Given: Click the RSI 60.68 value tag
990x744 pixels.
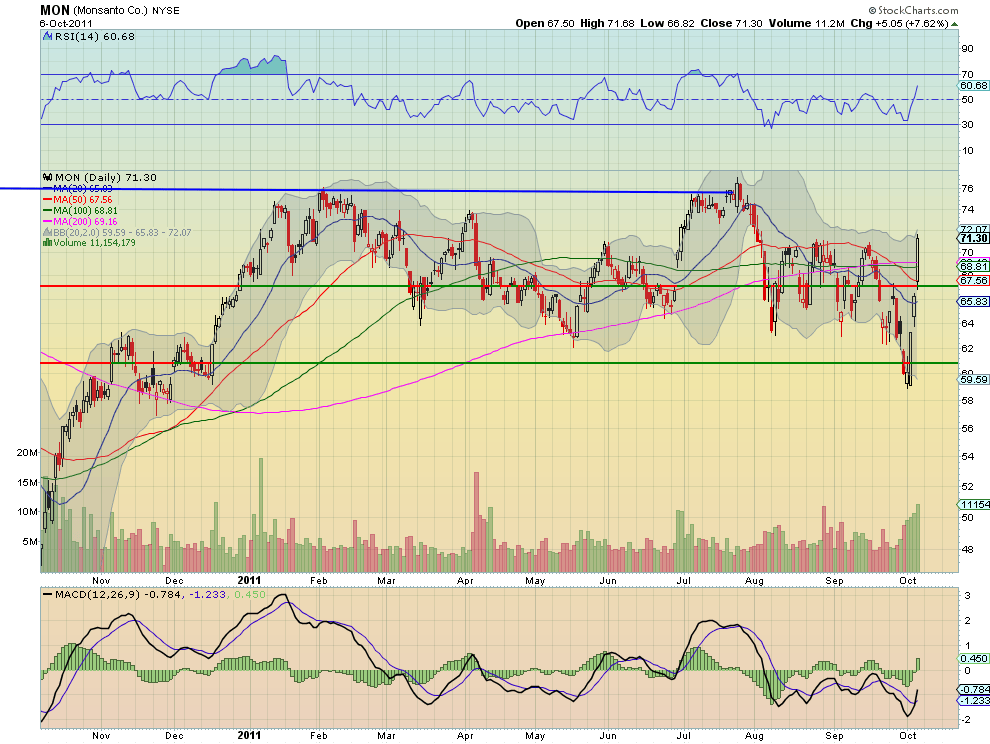Looking at the screenshot, I should click(x=974, y=85).
